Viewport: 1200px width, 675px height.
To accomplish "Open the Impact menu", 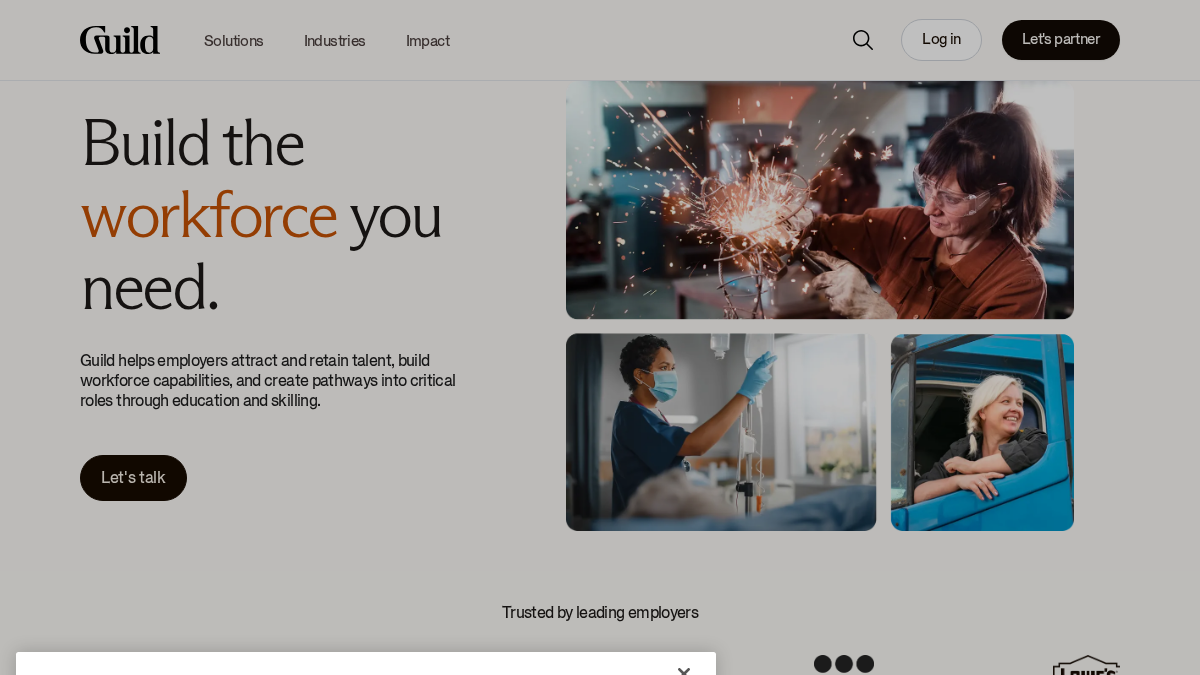I will tap(428, 41).
